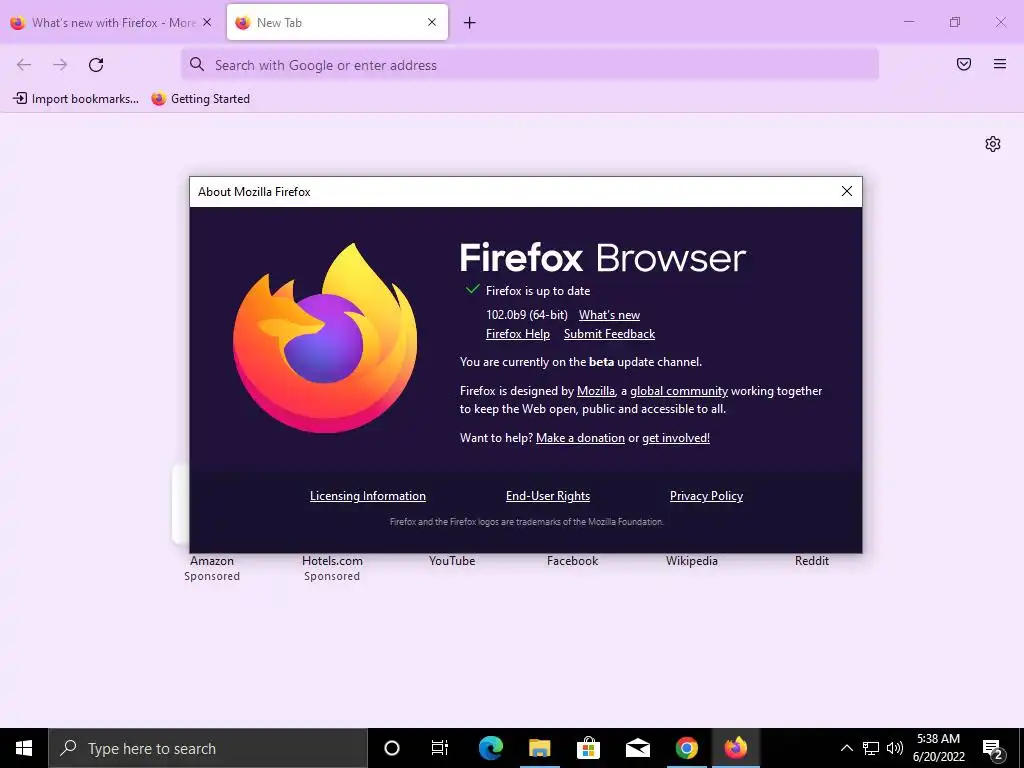Launch Google Chrome from taskbar
This screenshot has height=768, width=1024.
coord(686,748)
